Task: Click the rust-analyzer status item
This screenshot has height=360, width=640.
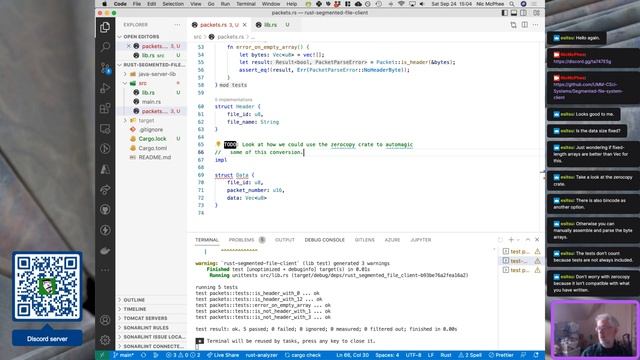Action: [262, 355]
